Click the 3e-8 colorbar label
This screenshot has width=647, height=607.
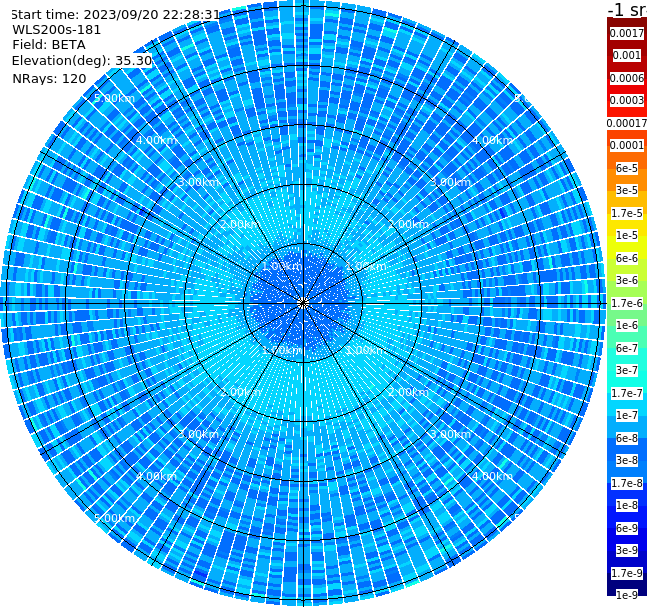(627, 460)
